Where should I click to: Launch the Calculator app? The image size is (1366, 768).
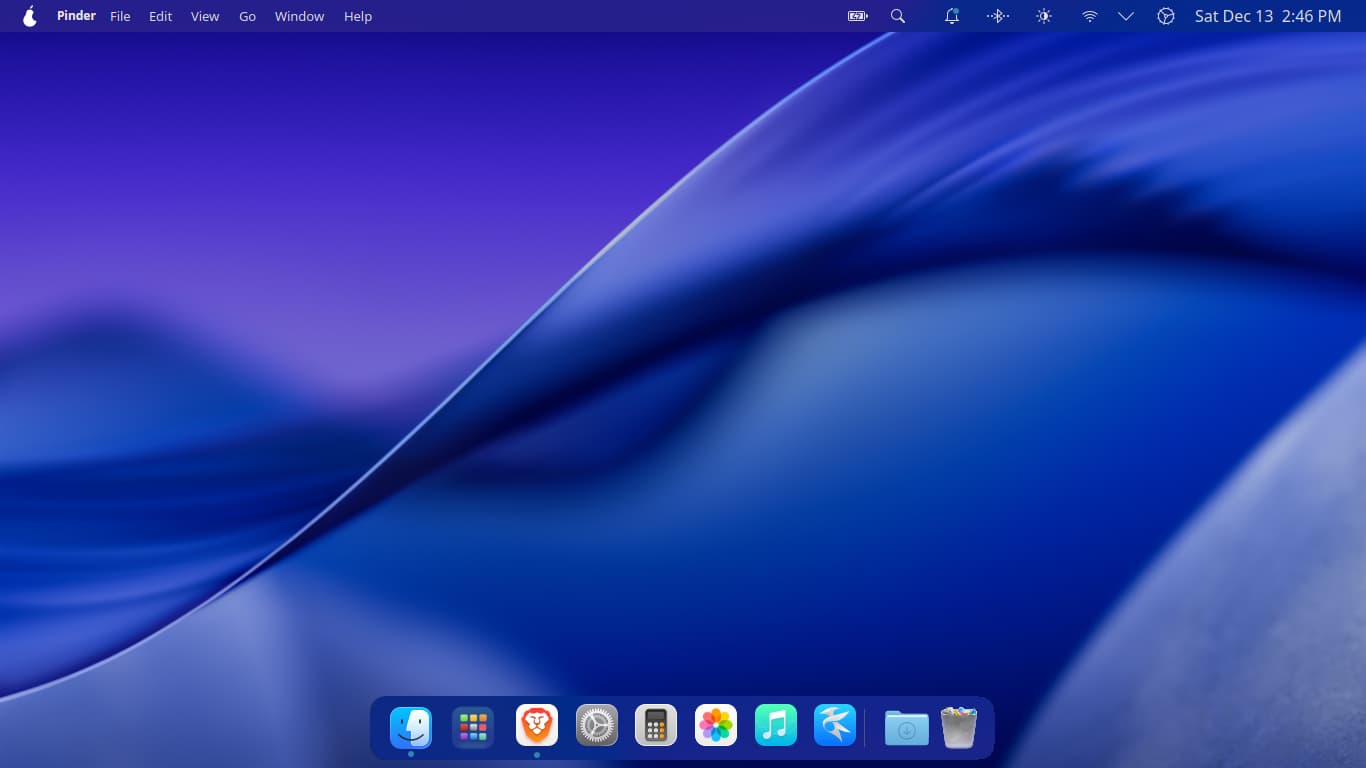pyautogui.click(x=656, y=726)
